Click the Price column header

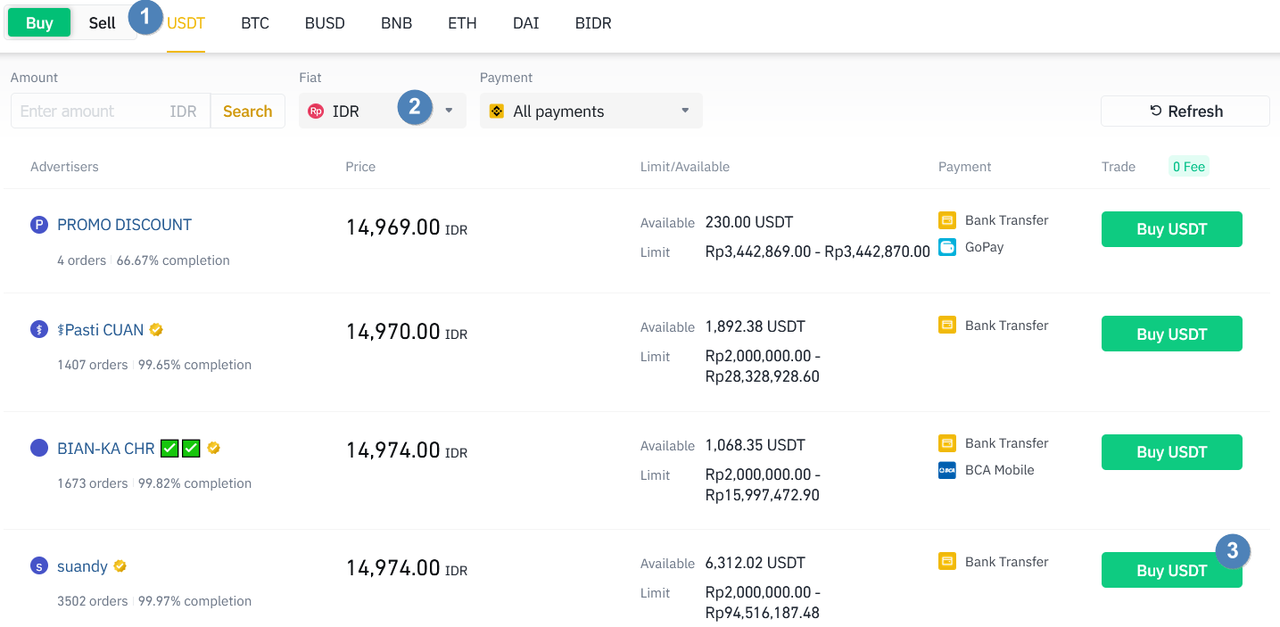(360, 167)
